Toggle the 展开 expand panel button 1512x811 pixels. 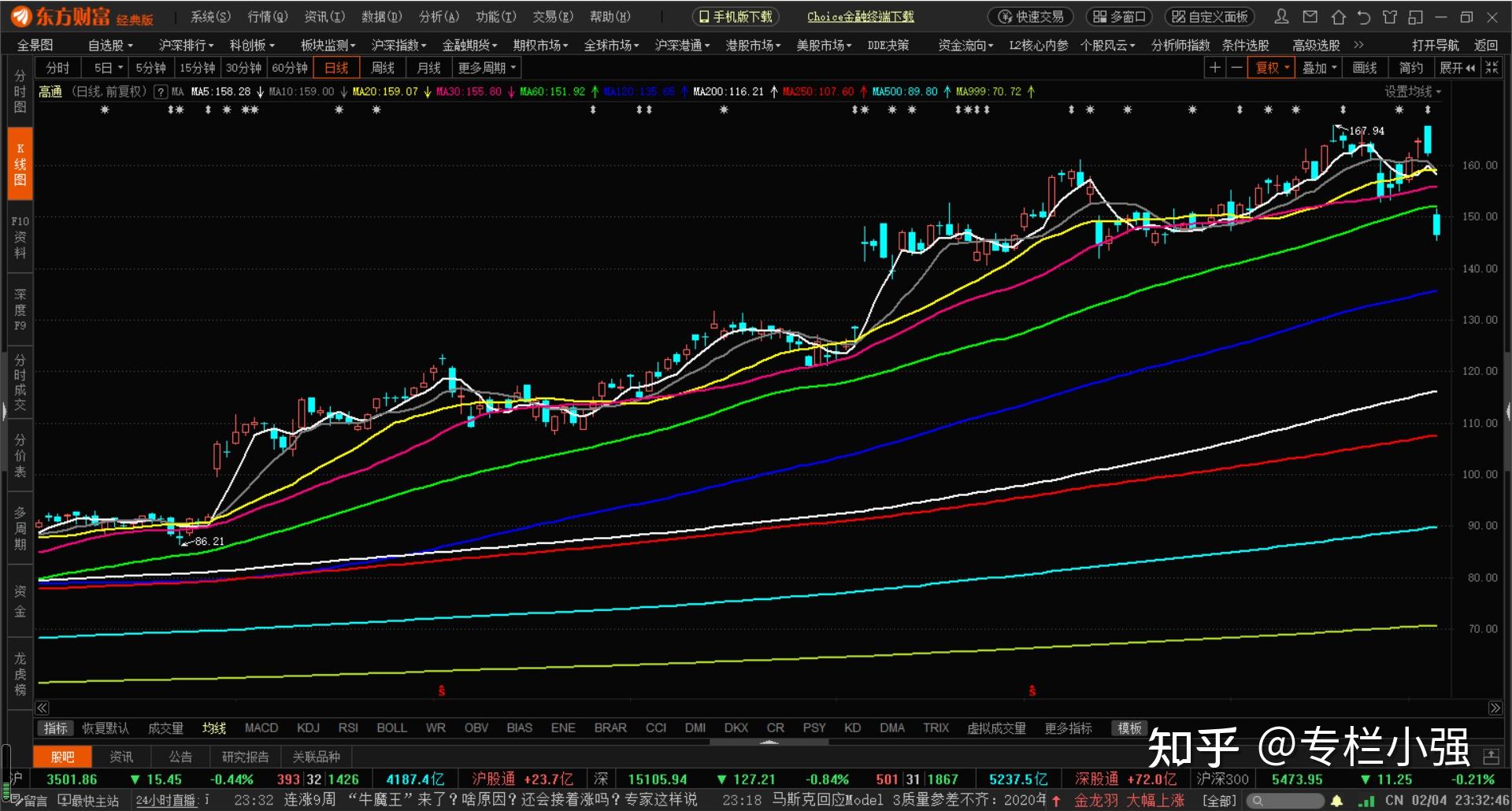(x=1457, y=68)
